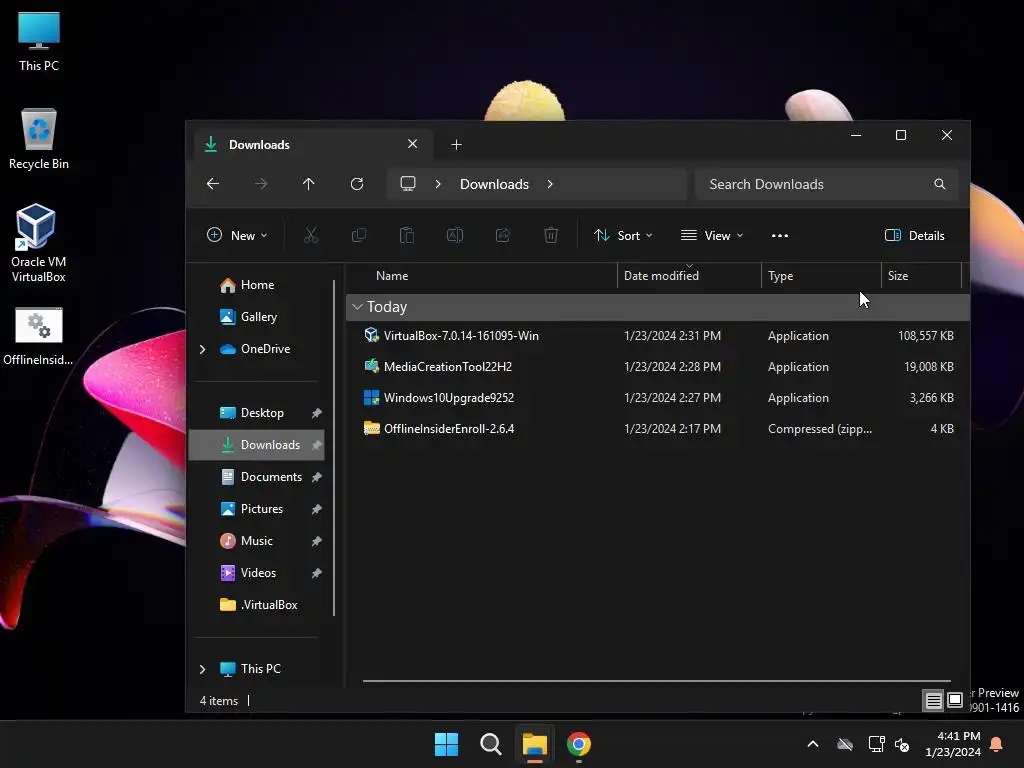Image resolution: width=1024 pixels, height=768 pixels.
Task: Expand This PC in navigation pane
Action: (x=202, y=669)
